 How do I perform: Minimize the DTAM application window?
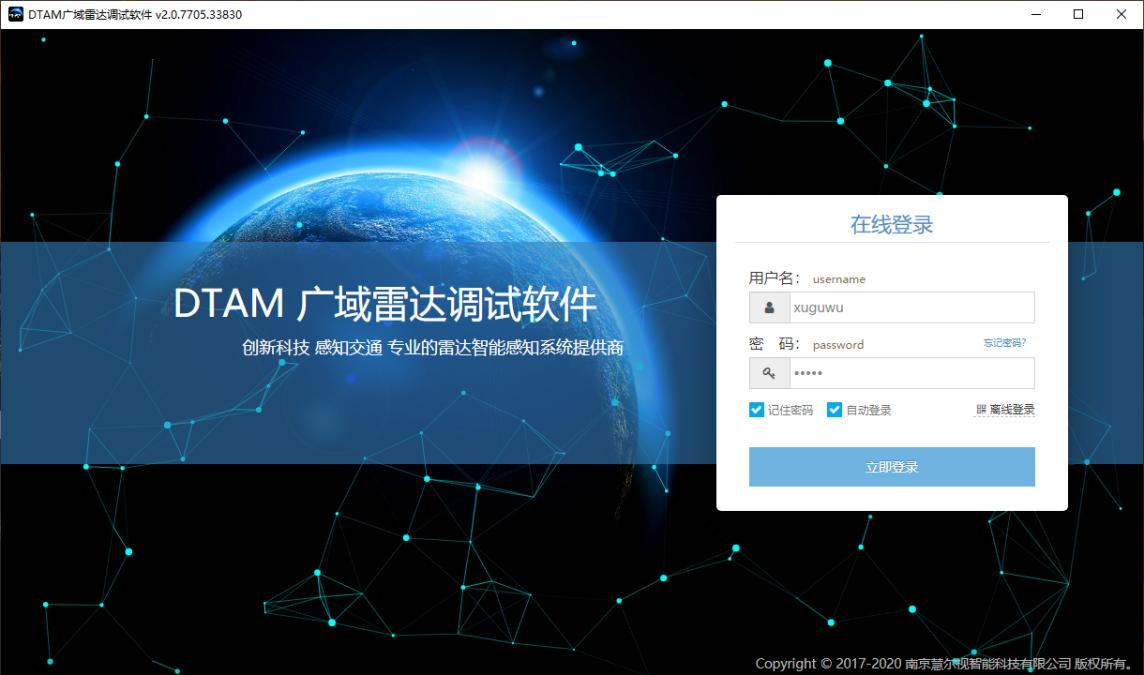[x=1036, y=14]
